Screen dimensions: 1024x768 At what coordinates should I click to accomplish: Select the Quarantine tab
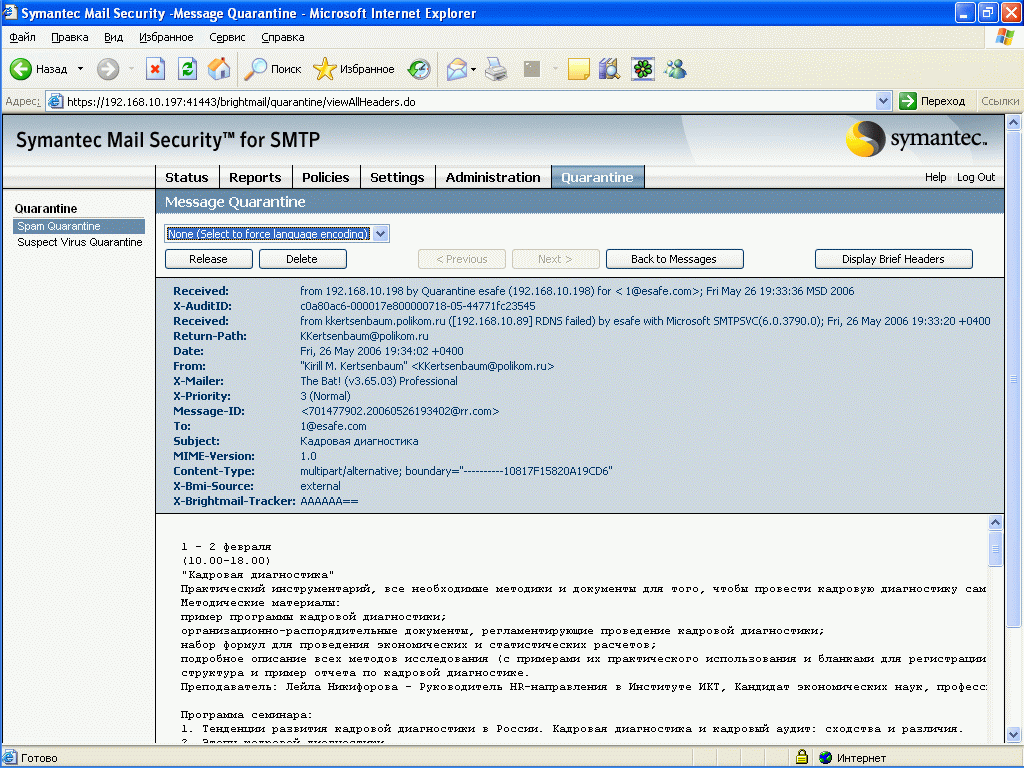[598, 177]
